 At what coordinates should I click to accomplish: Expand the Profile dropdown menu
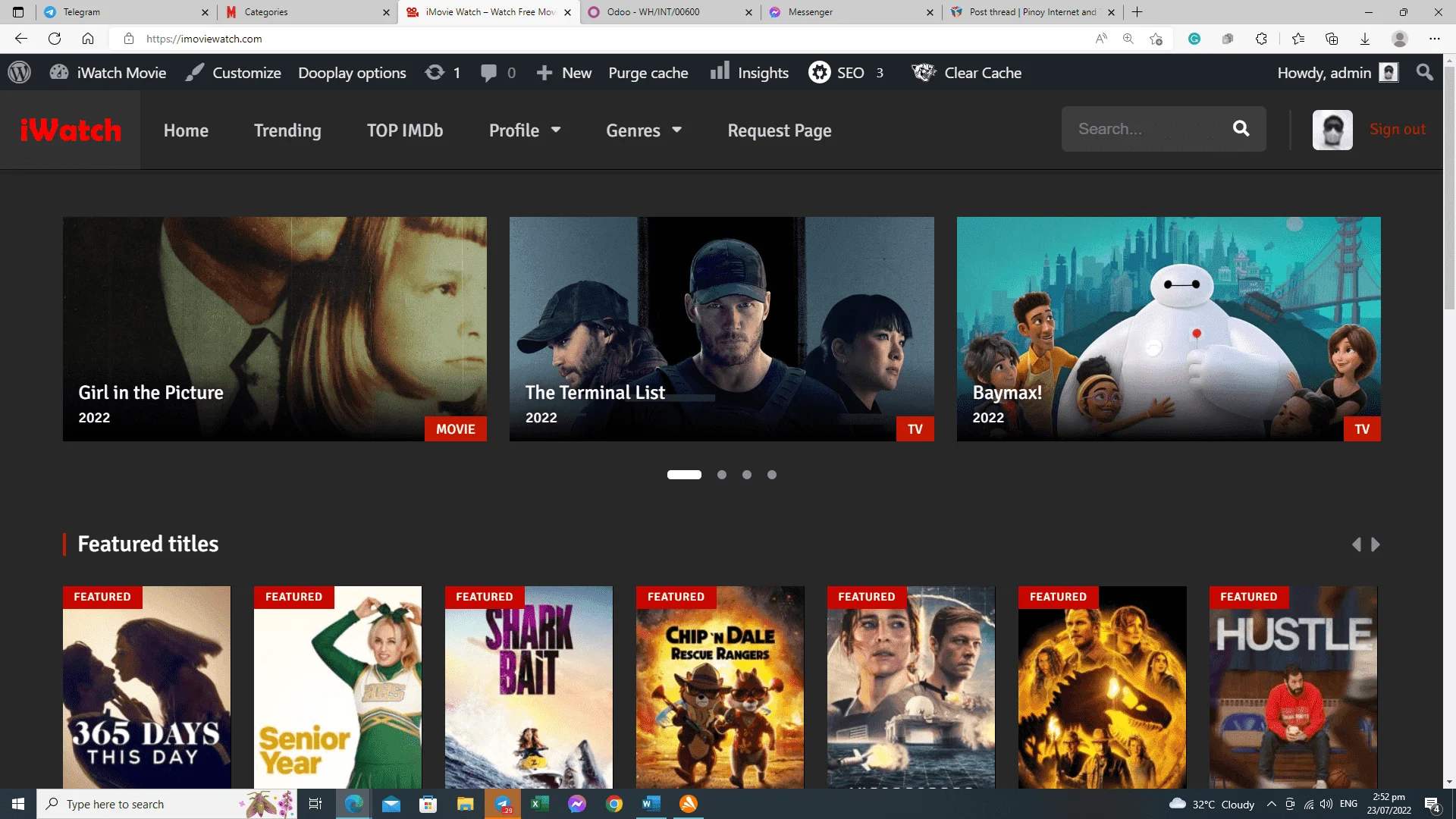[525, 130]
